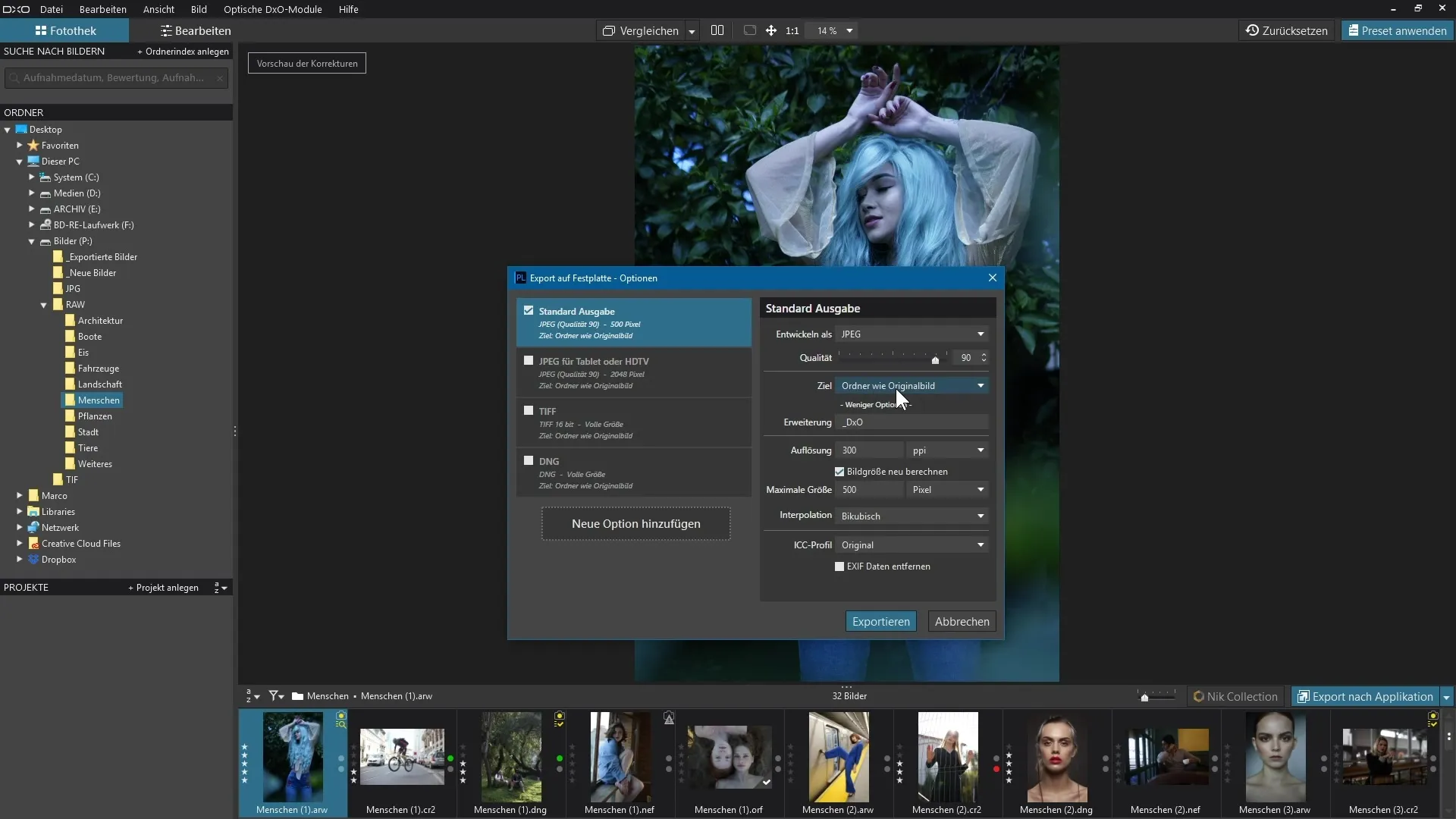Click Projekt anlegen link
The height and width of the screenshot is (819, 1456).
[163, 588]
